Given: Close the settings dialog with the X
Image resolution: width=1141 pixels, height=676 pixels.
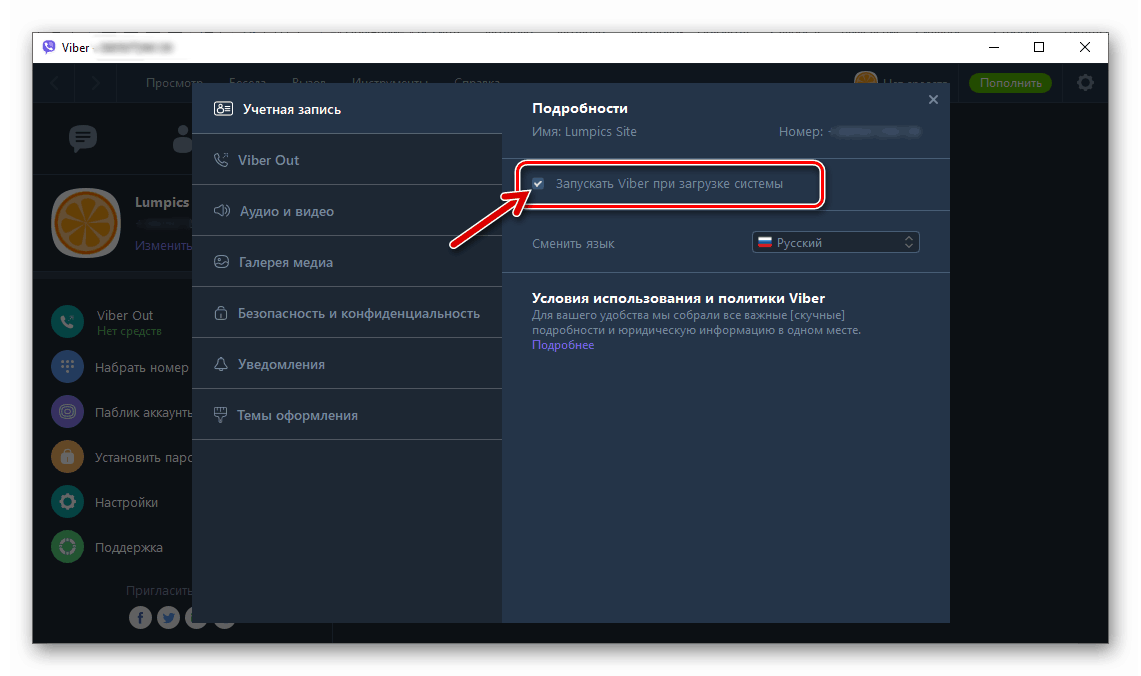Looking at the screenshot, I should [x=933, y=100].
